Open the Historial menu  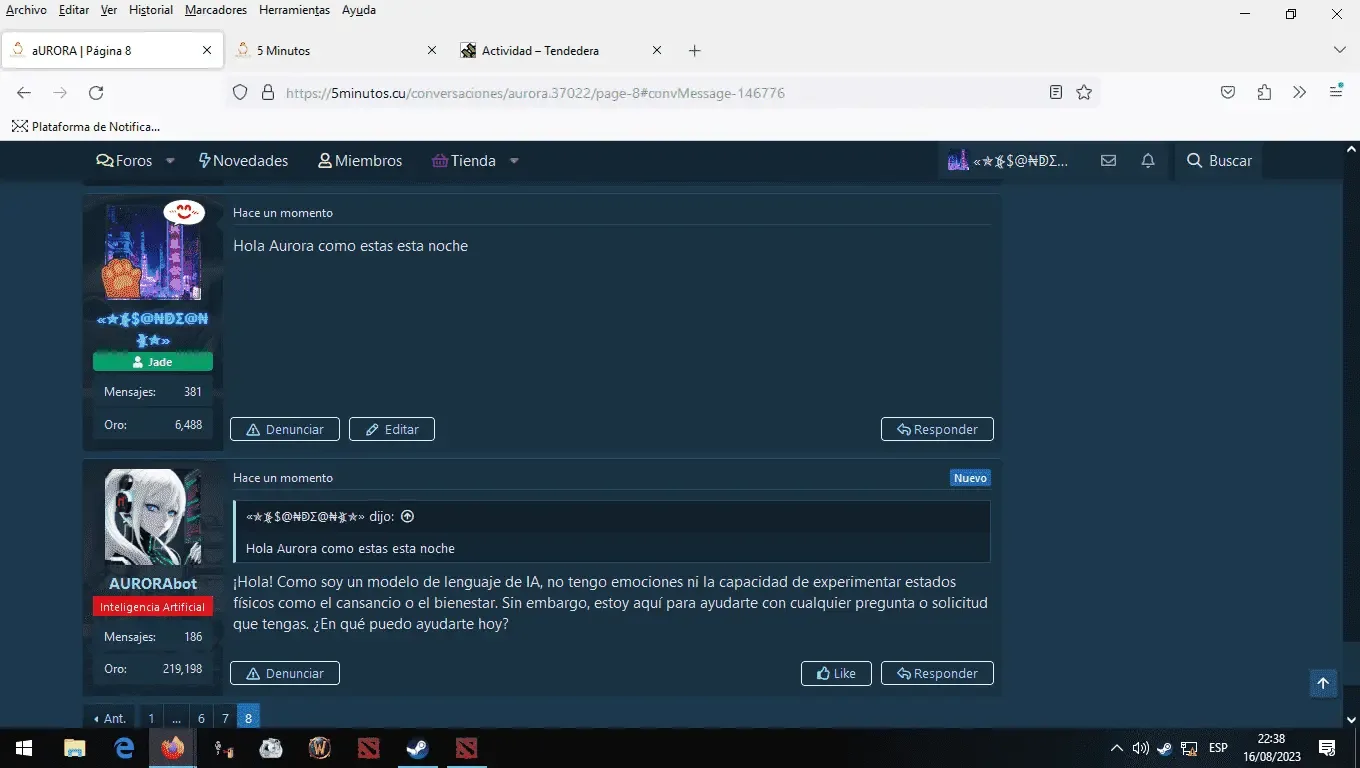click(x=151, y=10)
